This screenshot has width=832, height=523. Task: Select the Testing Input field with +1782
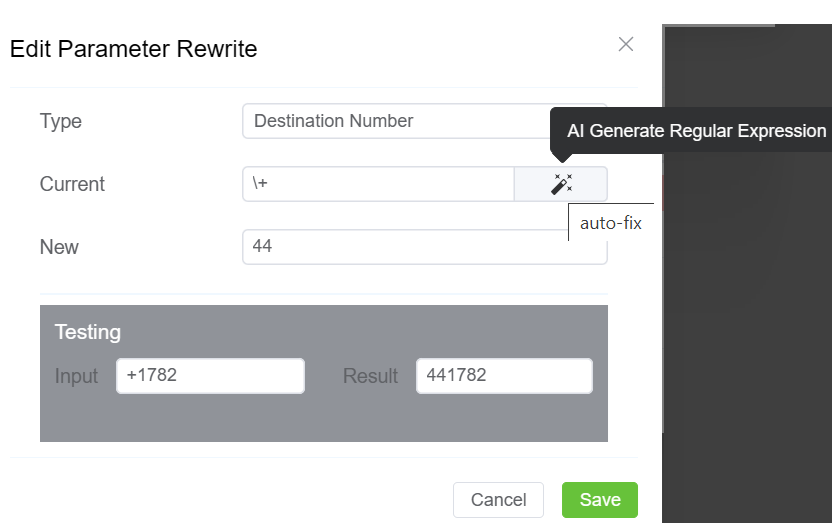pos(210,376)
